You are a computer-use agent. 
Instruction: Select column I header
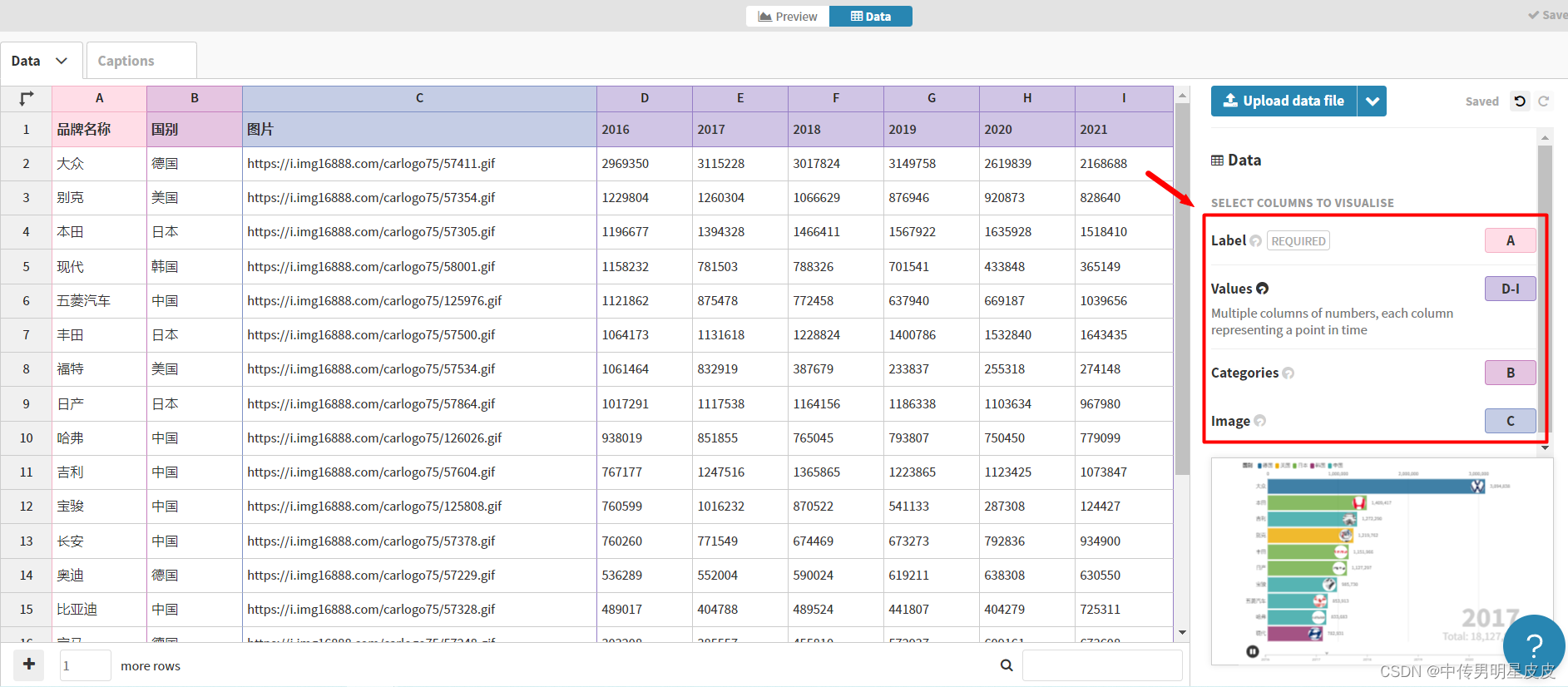[1124, 98]
